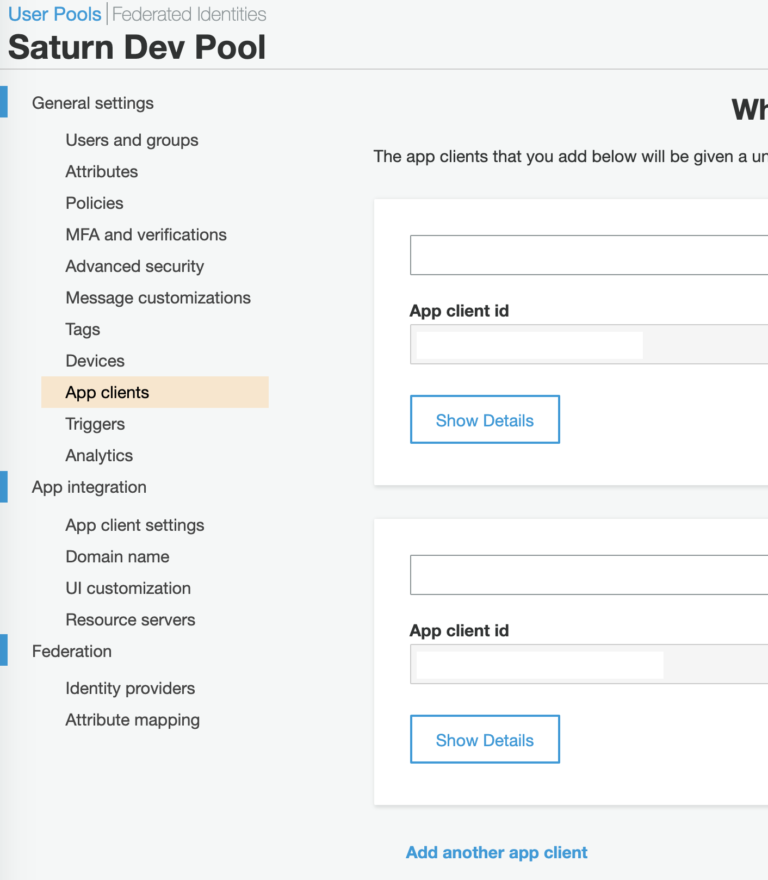Open the Triggers settings
The image size is (768, 880).
tap(95, 424)
